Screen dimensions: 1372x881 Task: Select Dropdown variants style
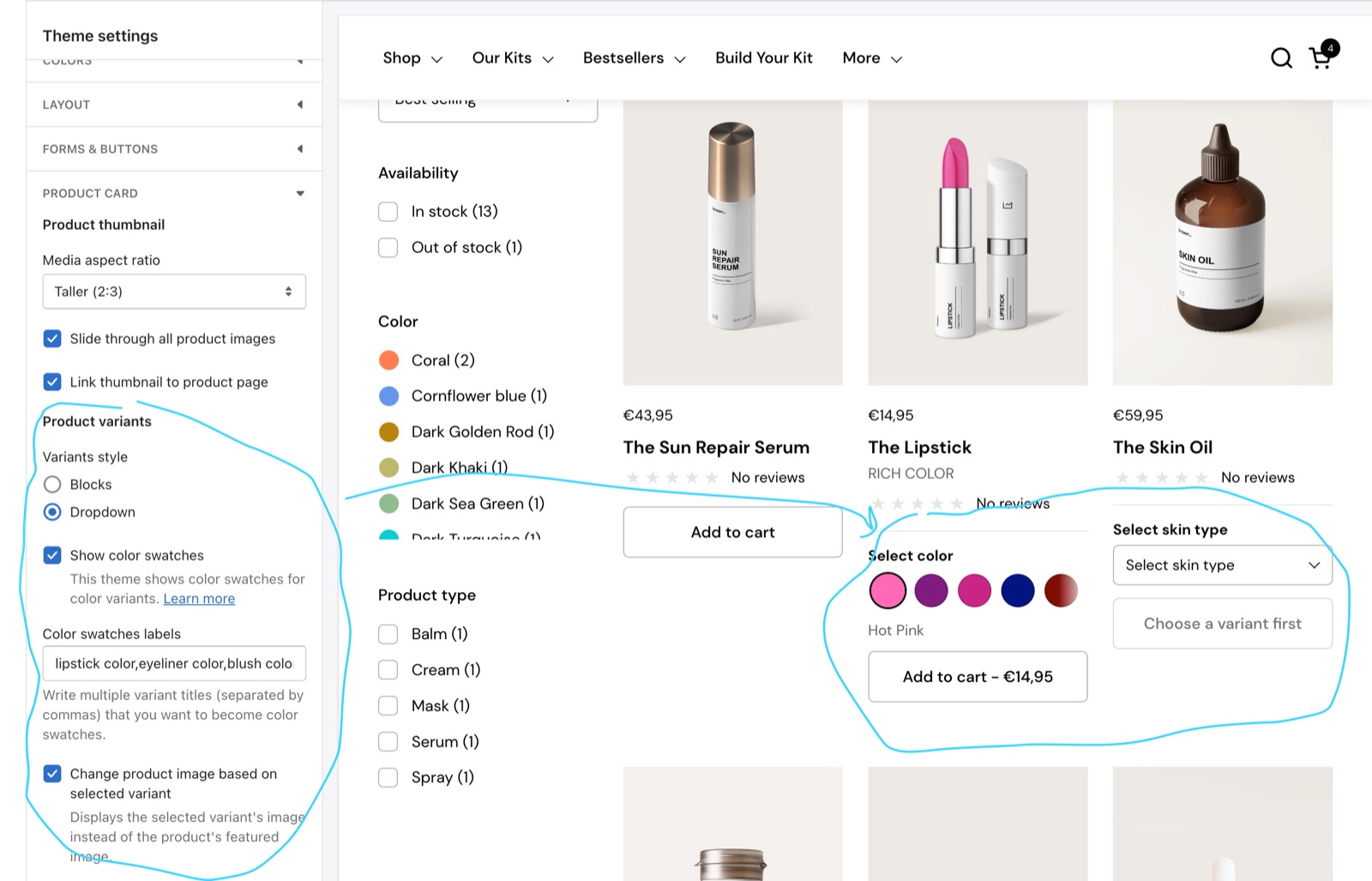coord(52,512)
